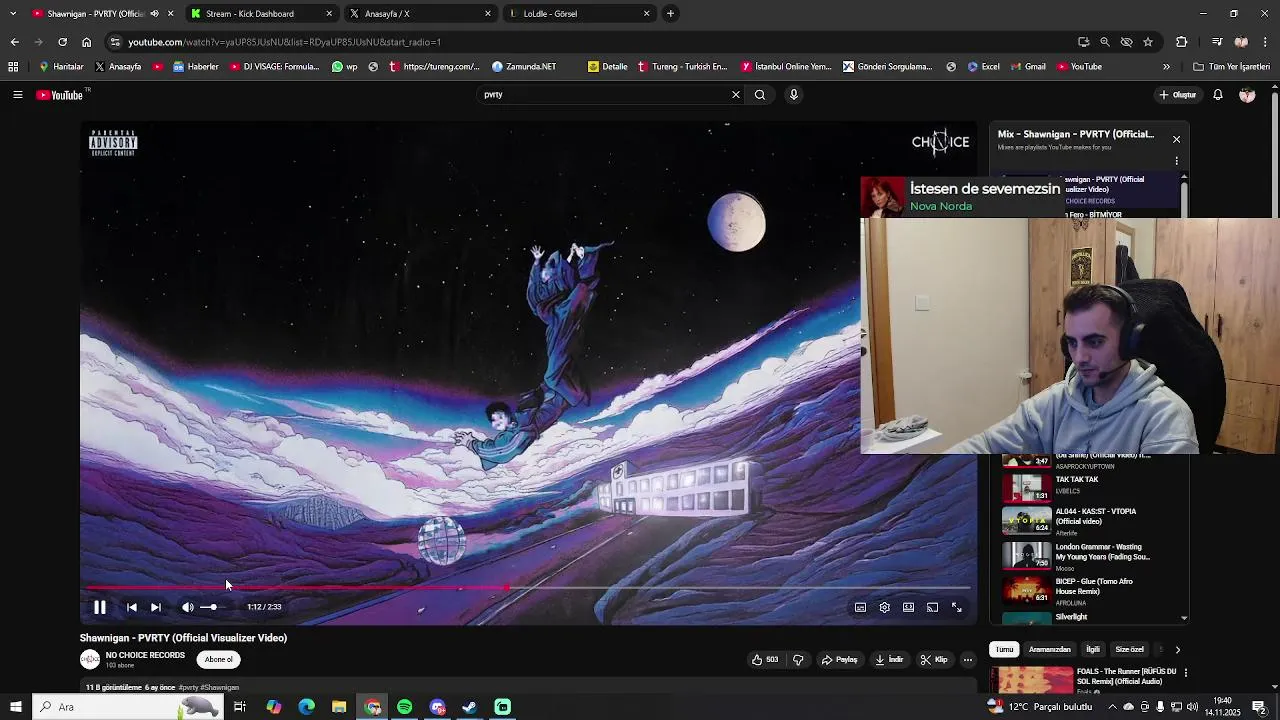
Task: Select the İlgili filter chip
Action: point(1093,650)
